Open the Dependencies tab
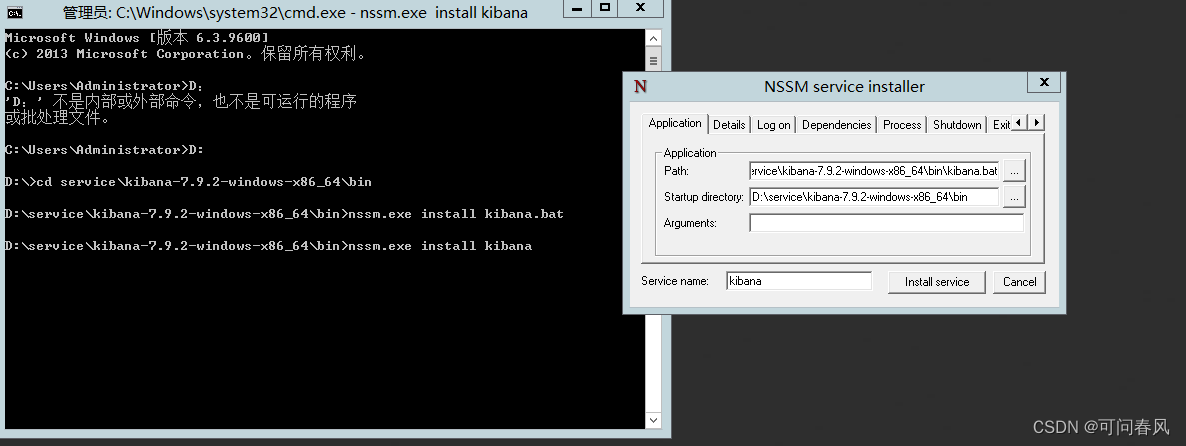The width and height of the screenshot is (1186, 446). (x=837, y=125)
